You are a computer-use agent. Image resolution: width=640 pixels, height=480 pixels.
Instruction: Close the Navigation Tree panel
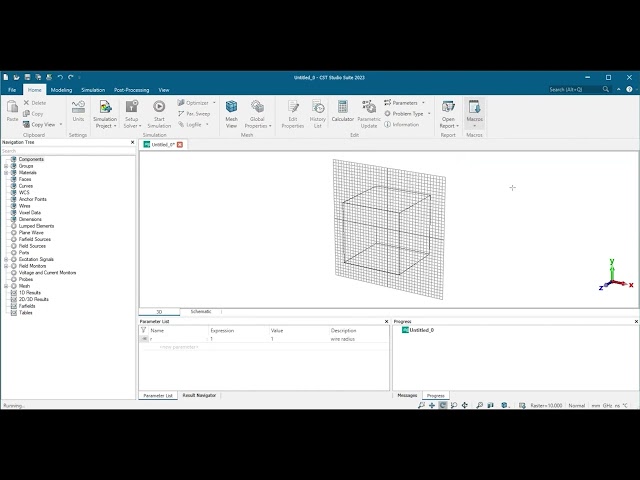pos(132,142)
